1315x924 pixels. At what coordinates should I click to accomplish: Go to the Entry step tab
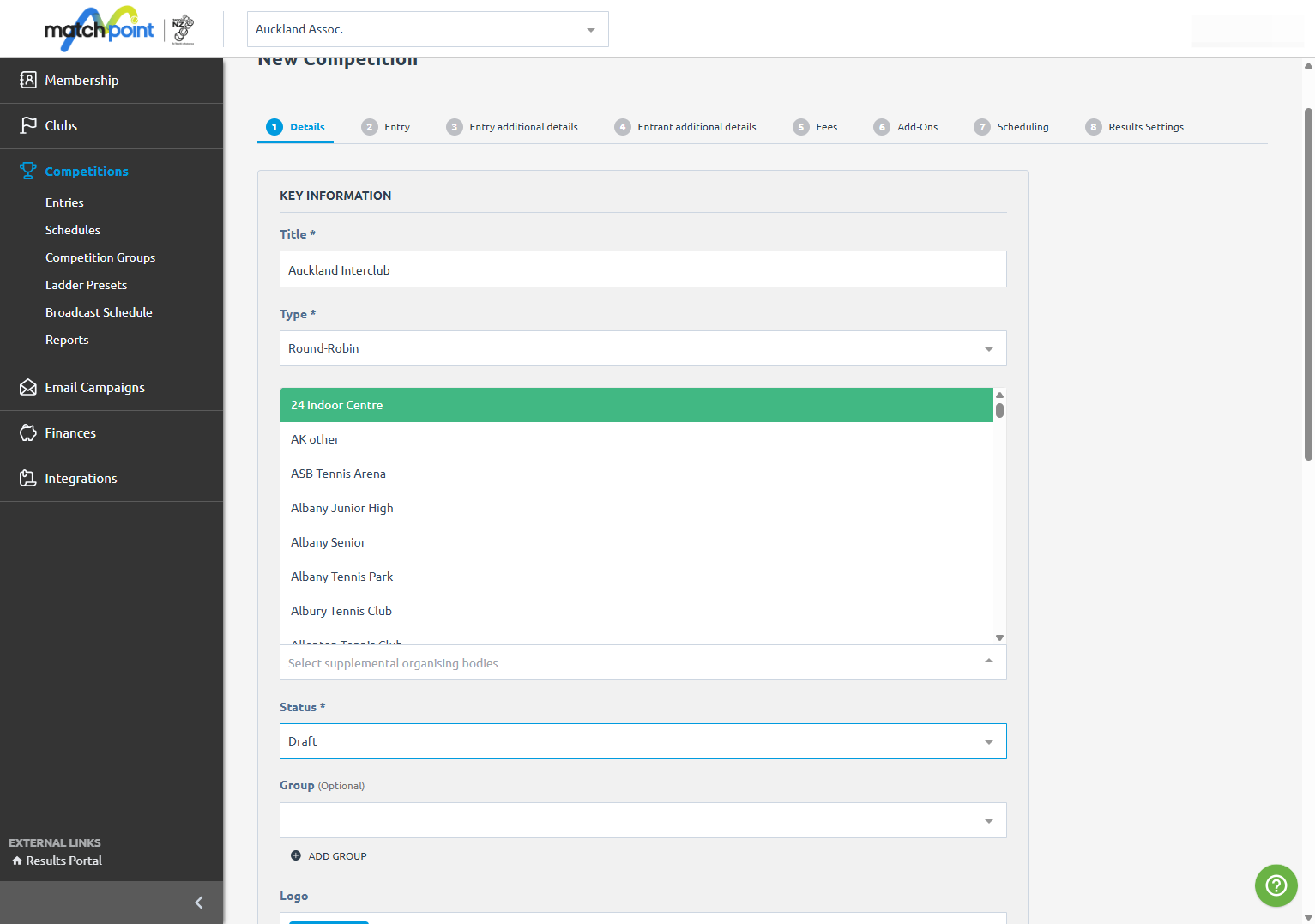[x=386, y=127]
